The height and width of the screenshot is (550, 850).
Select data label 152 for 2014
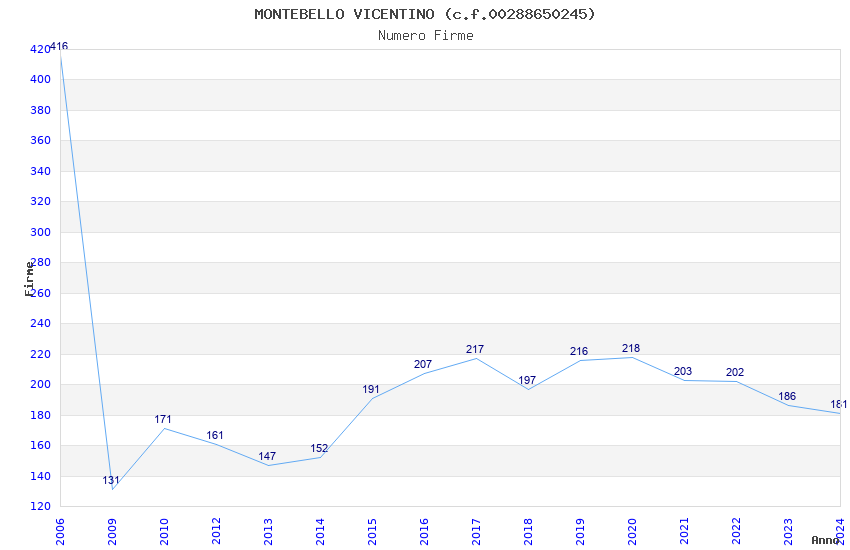319,449
